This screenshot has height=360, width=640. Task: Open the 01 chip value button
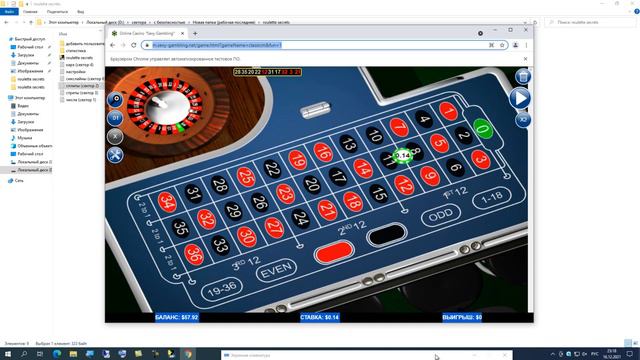coord(115,118)
